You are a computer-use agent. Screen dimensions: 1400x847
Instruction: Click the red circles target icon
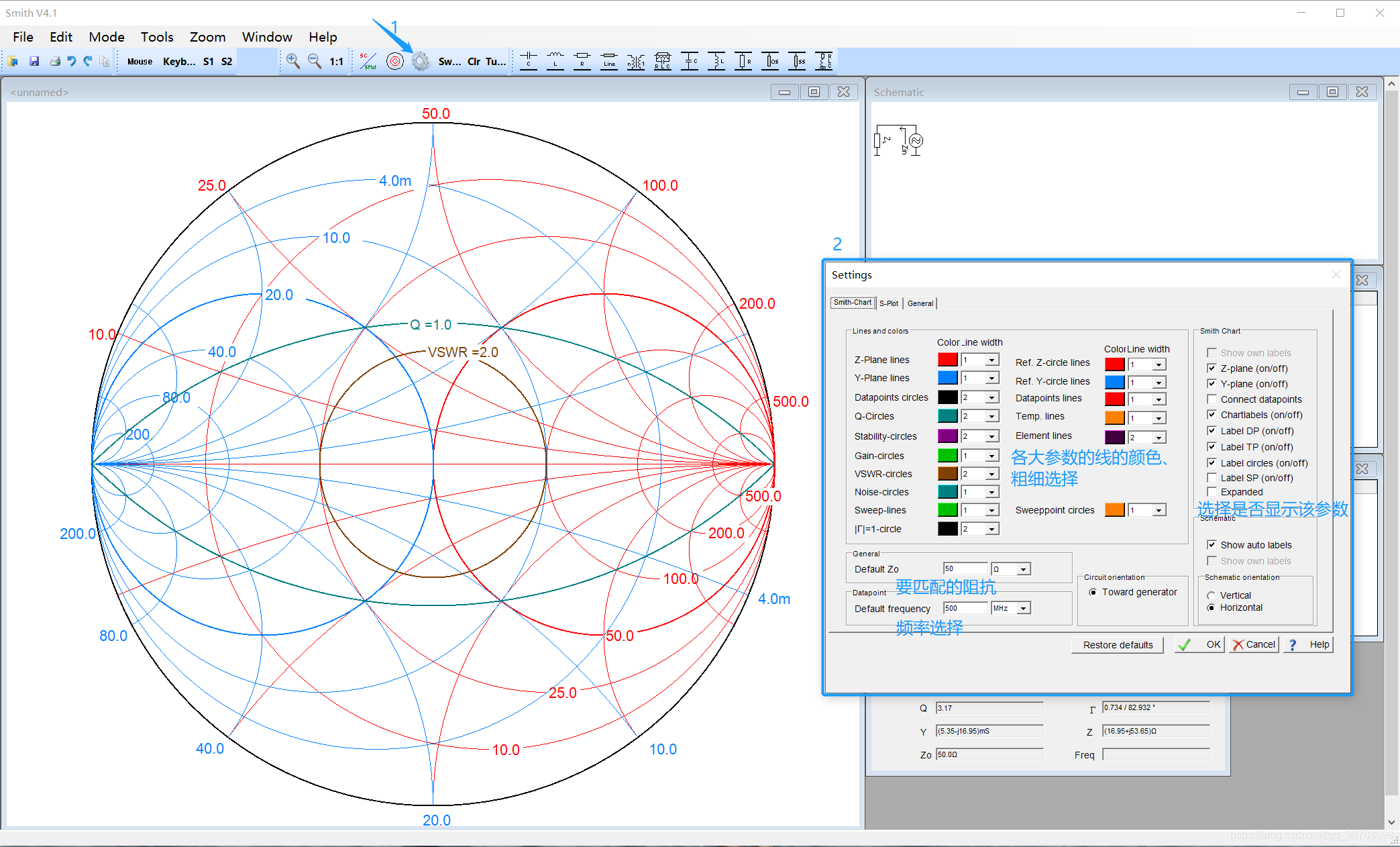click(395, 61)
